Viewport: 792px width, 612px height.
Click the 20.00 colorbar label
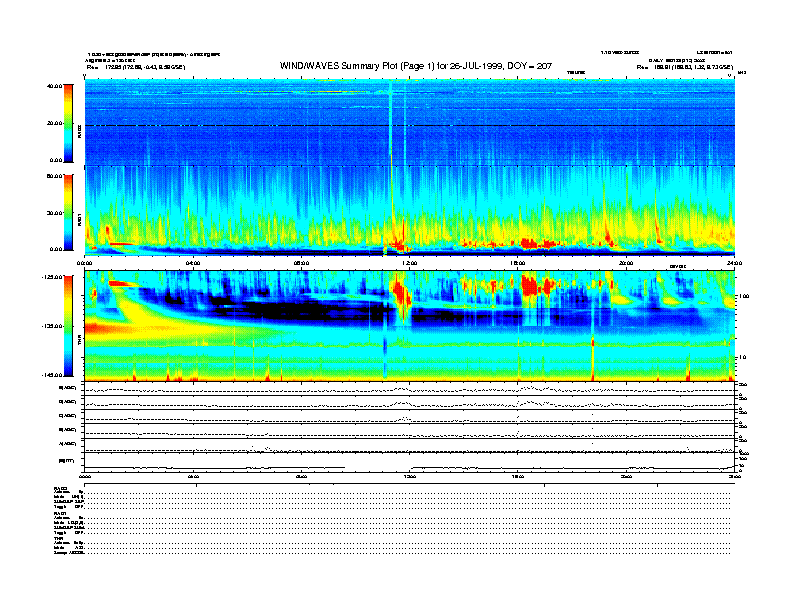[x=54, y=123]
